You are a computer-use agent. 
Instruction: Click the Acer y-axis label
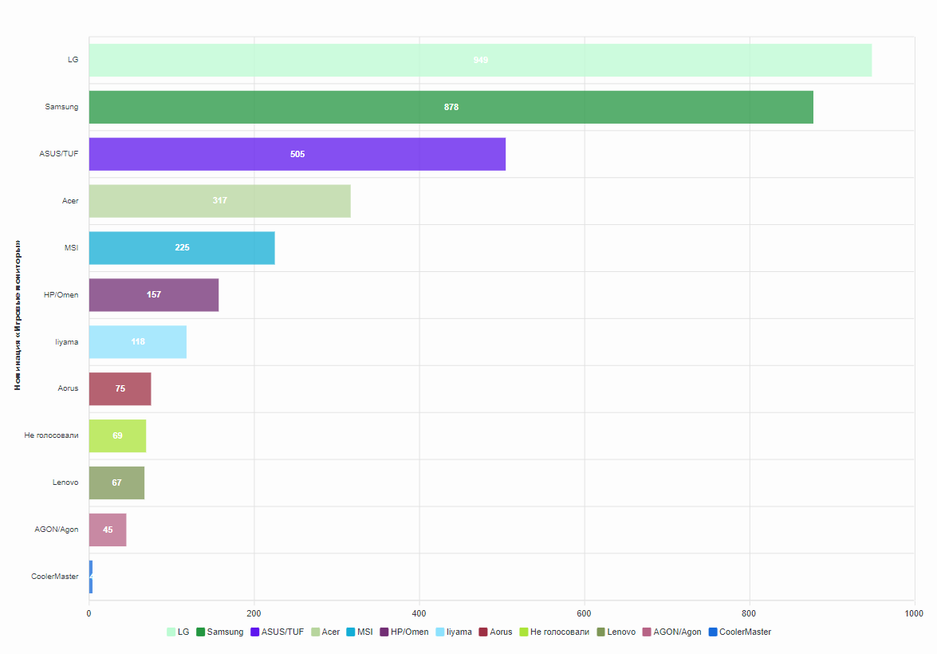pos(71,201)
